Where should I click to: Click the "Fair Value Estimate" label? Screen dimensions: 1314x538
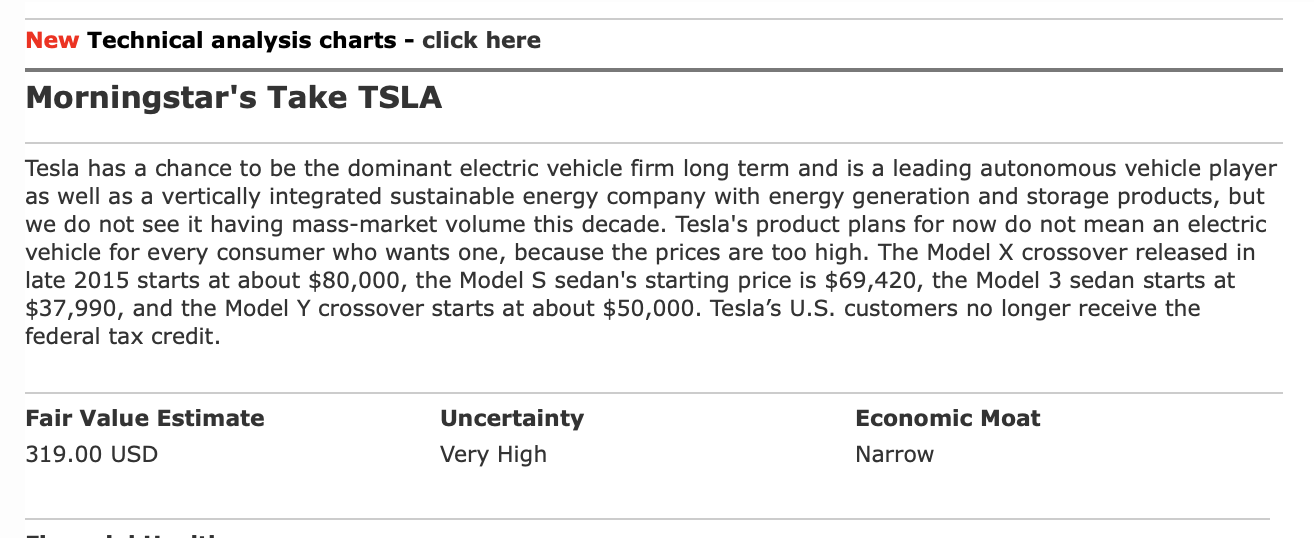coord(145,418)
